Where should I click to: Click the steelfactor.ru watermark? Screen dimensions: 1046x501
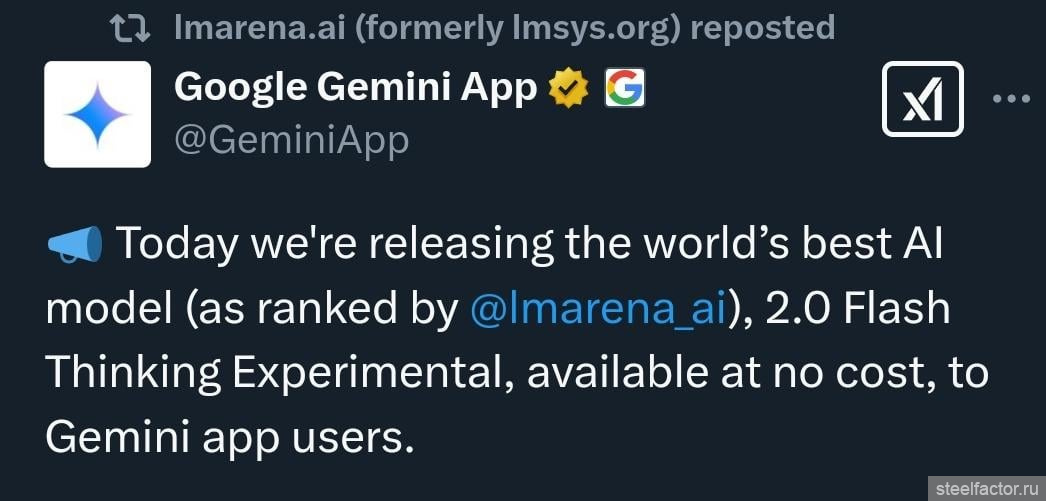click(x=985, y=488)
